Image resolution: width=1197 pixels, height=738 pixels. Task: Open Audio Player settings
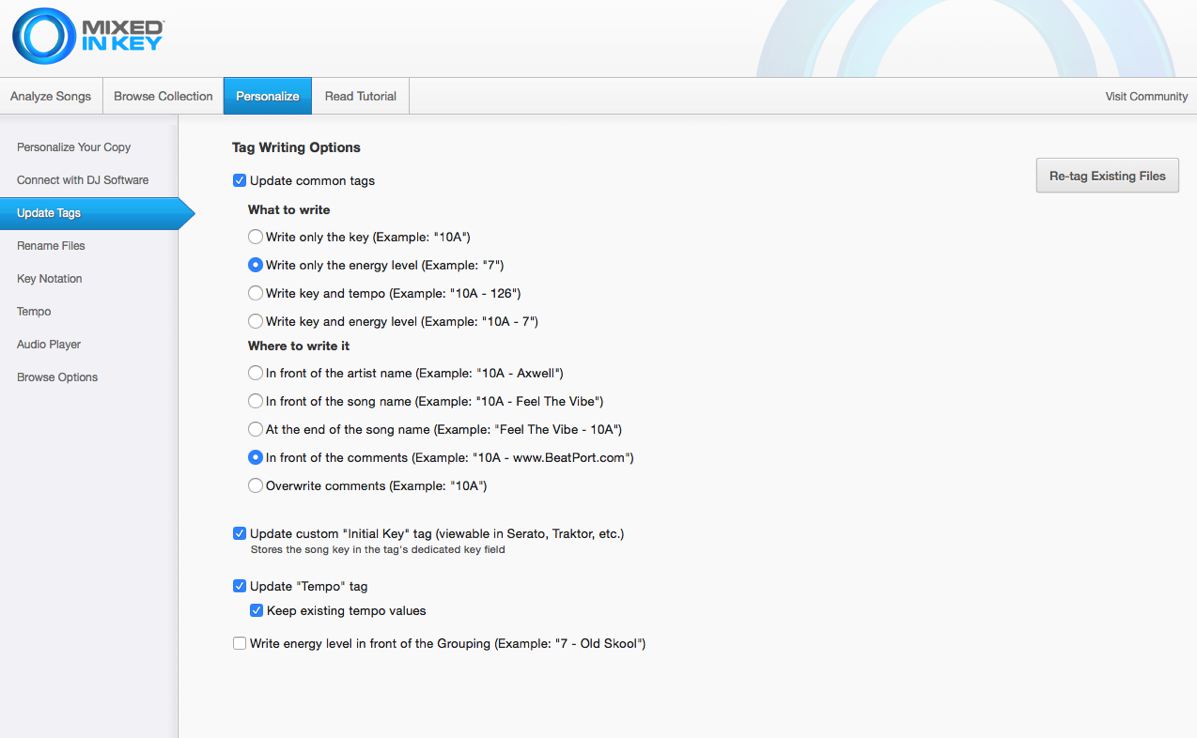[49, 345]
